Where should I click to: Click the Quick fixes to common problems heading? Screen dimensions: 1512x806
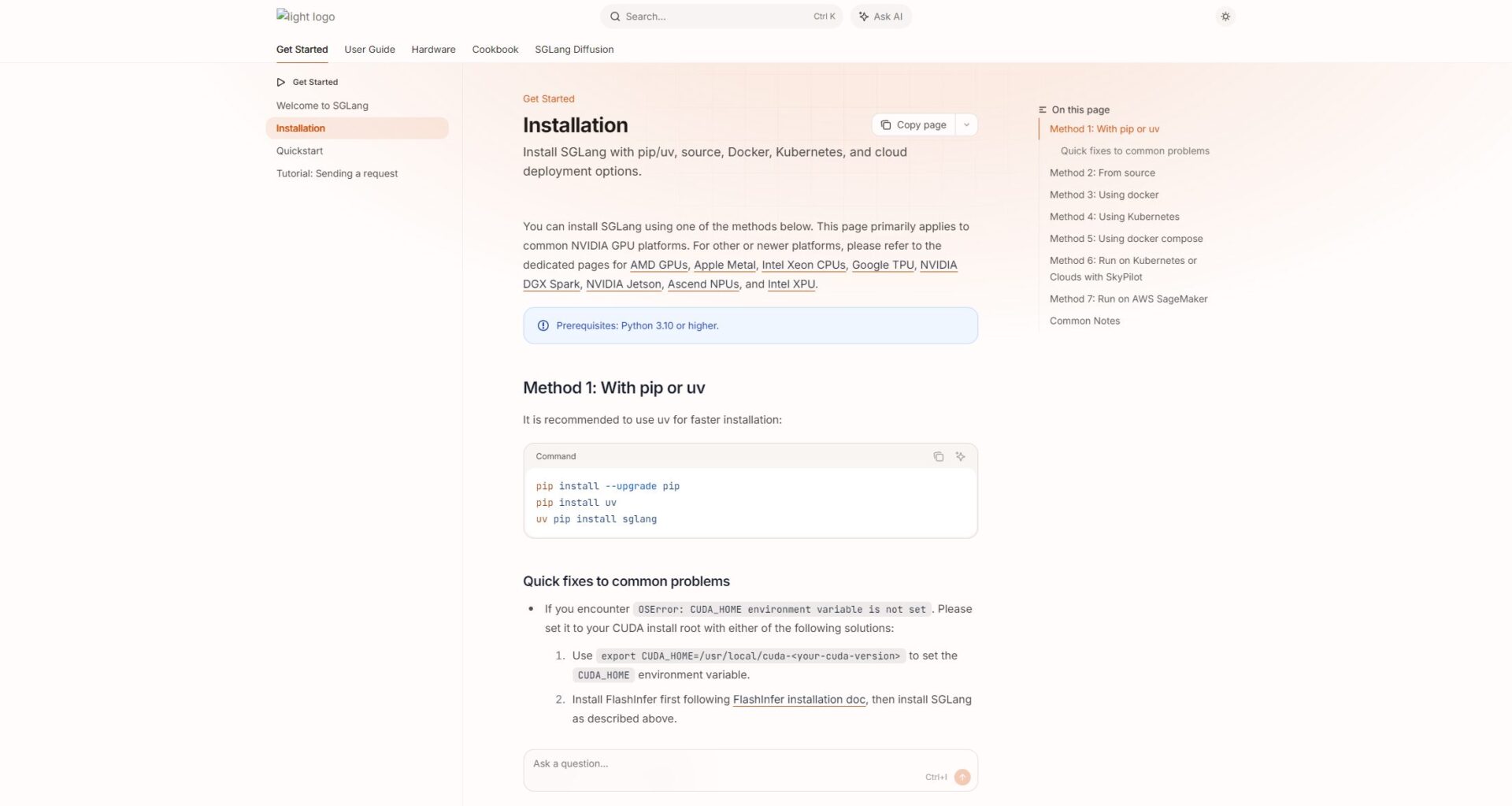626,581
